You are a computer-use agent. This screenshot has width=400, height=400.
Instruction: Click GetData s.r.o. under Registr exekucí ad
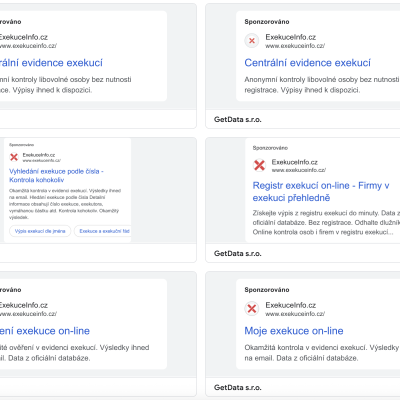pos(238,253)
